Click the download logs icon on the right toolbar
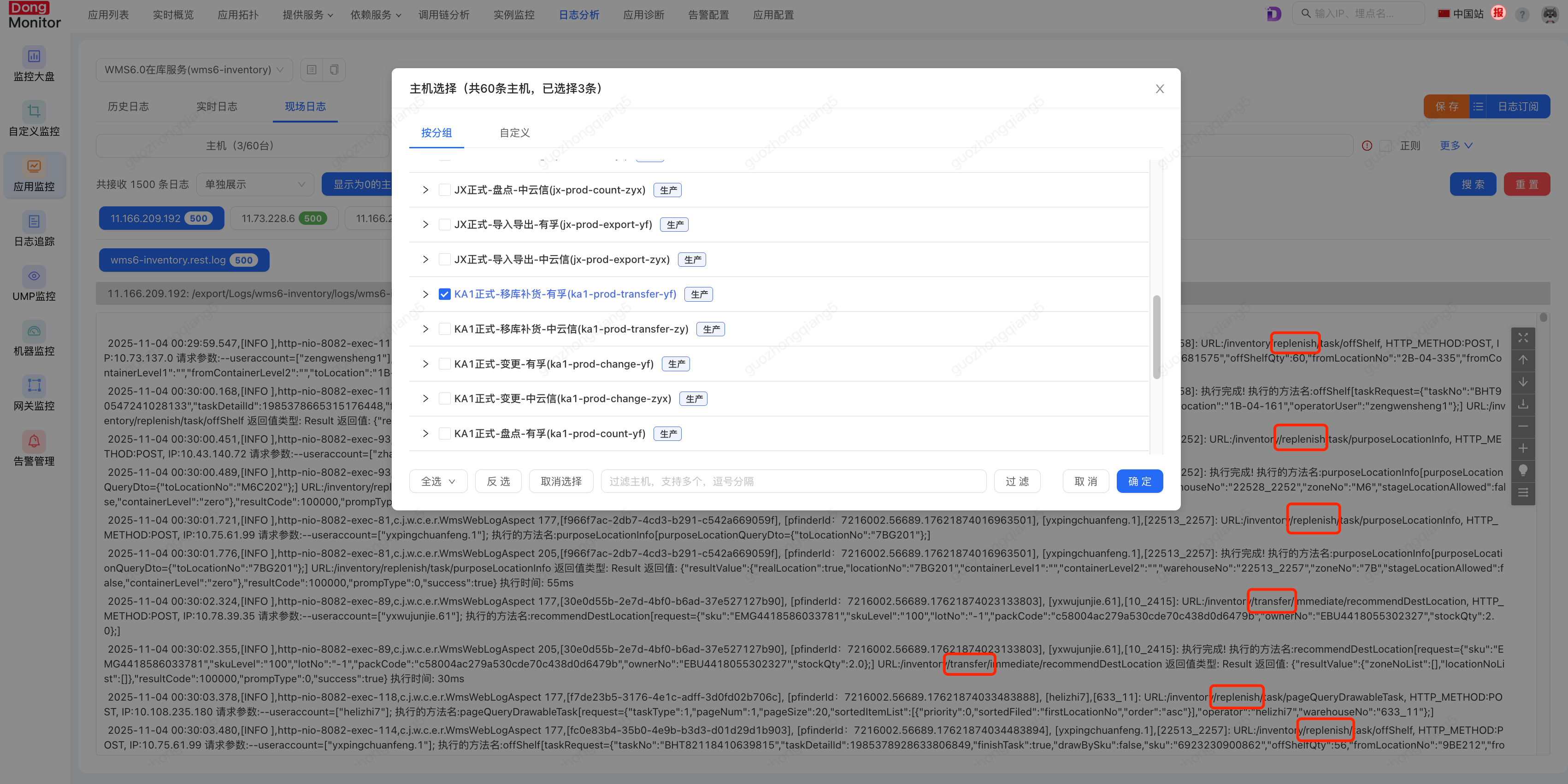Image resolution: width=1568 pixels, height=784 pixels. 1524,404
